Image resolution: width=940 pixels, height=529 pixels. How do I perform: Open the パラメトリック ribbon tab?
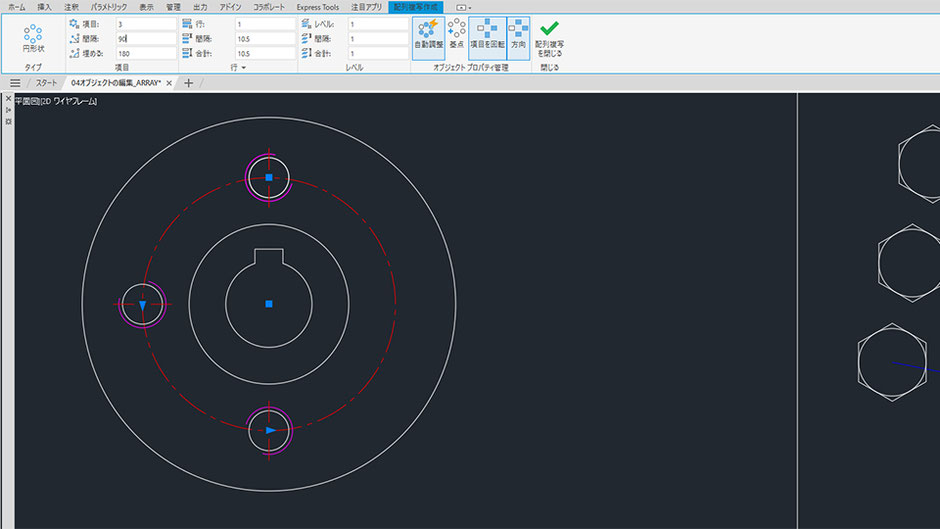click(109, 7)
